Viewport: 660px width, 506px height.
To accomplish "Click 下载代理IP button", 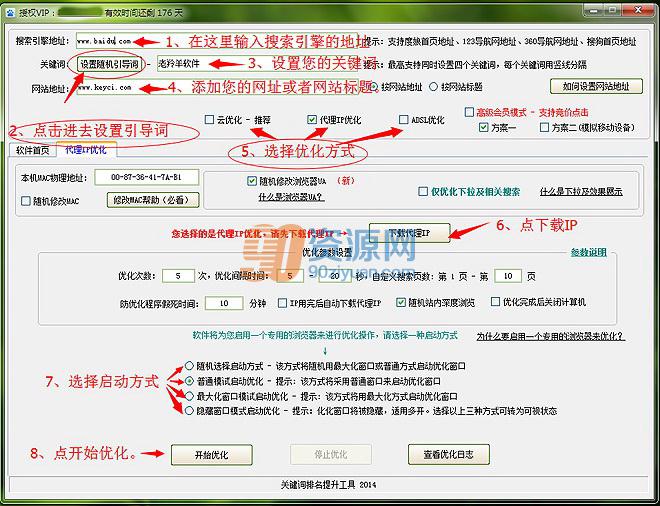I will [x=410, y=233].
